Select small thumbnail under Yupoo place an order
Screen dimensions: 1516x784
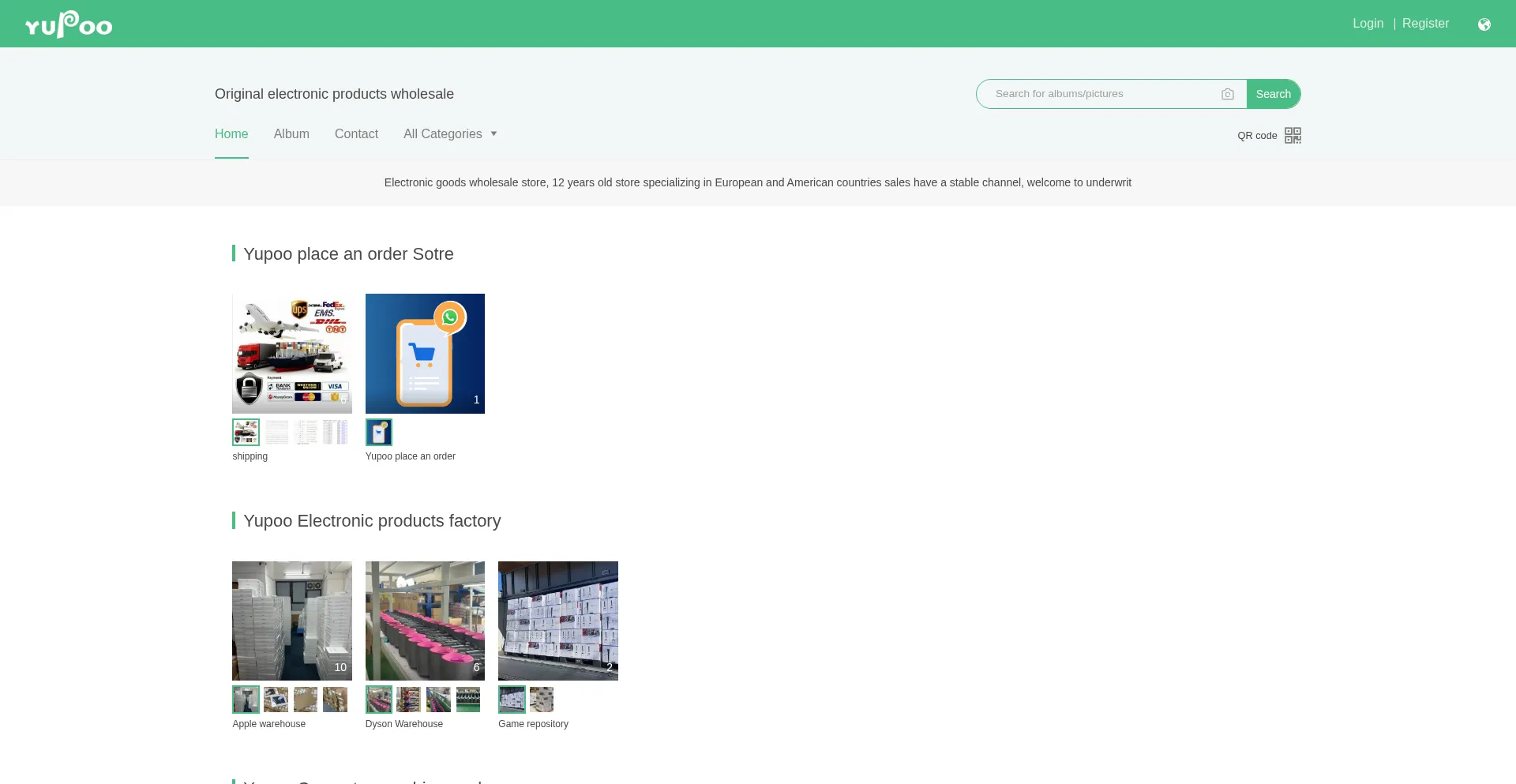click(379, 432)
